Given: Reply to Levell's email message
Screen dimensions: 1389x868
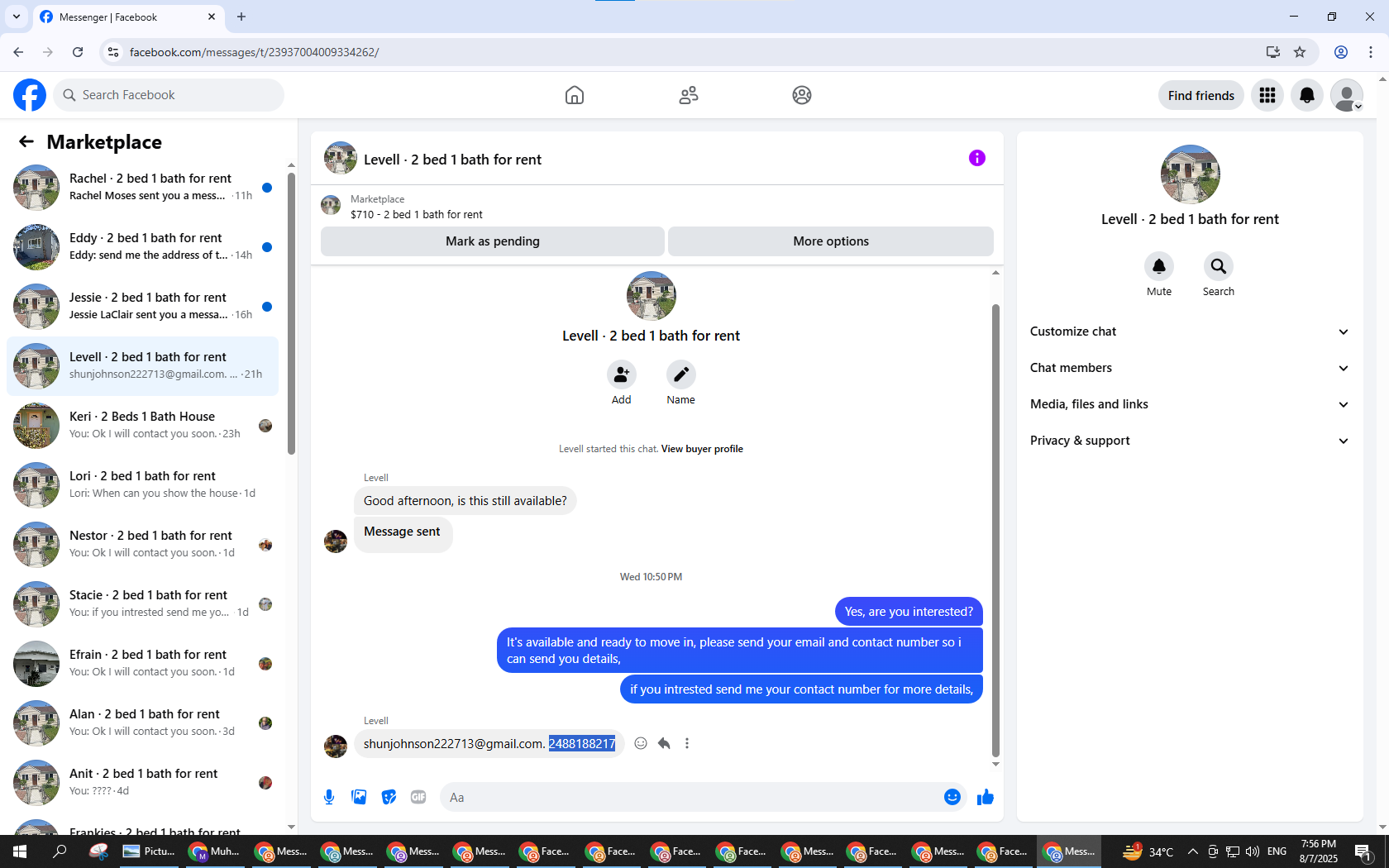Looking at the screenshot, I should click(x=664, y=743).
